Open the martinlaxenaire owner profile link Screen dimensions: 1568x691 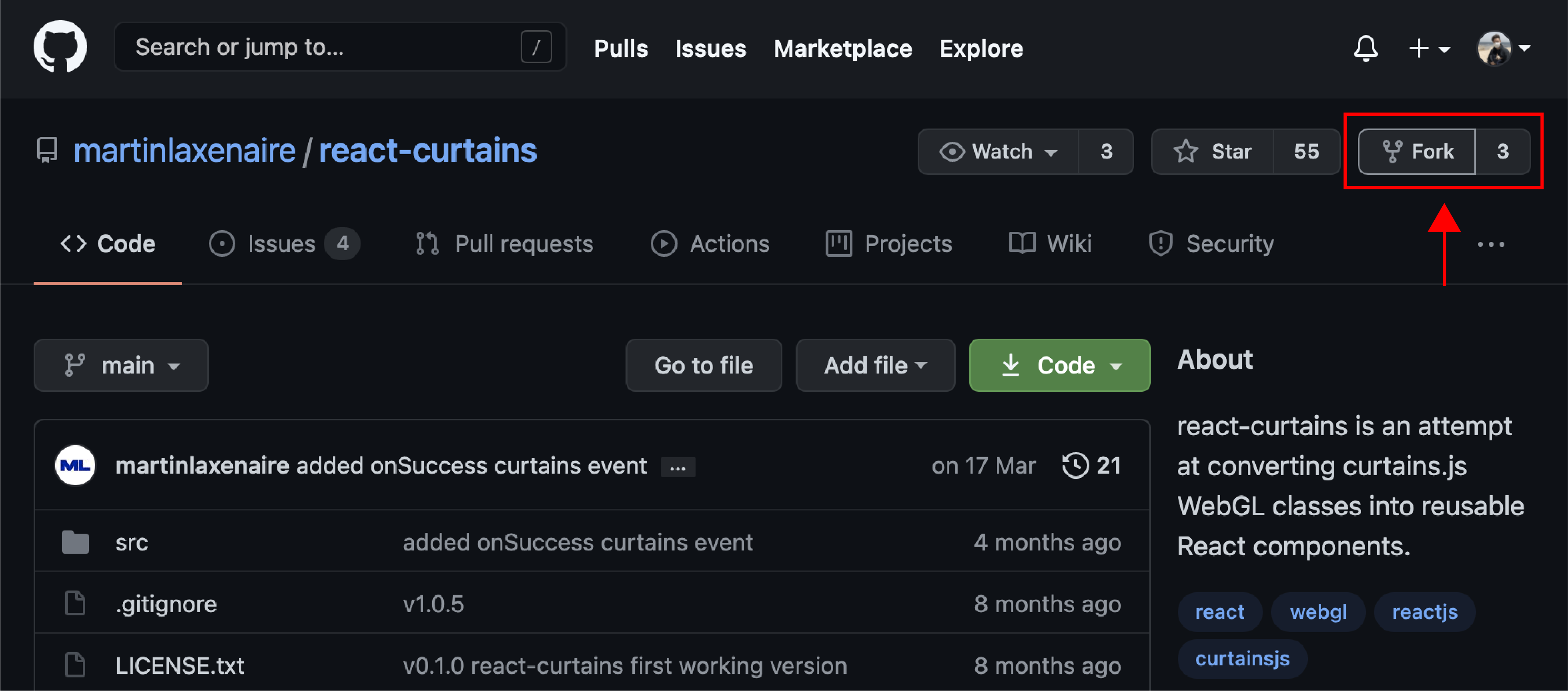184,151
